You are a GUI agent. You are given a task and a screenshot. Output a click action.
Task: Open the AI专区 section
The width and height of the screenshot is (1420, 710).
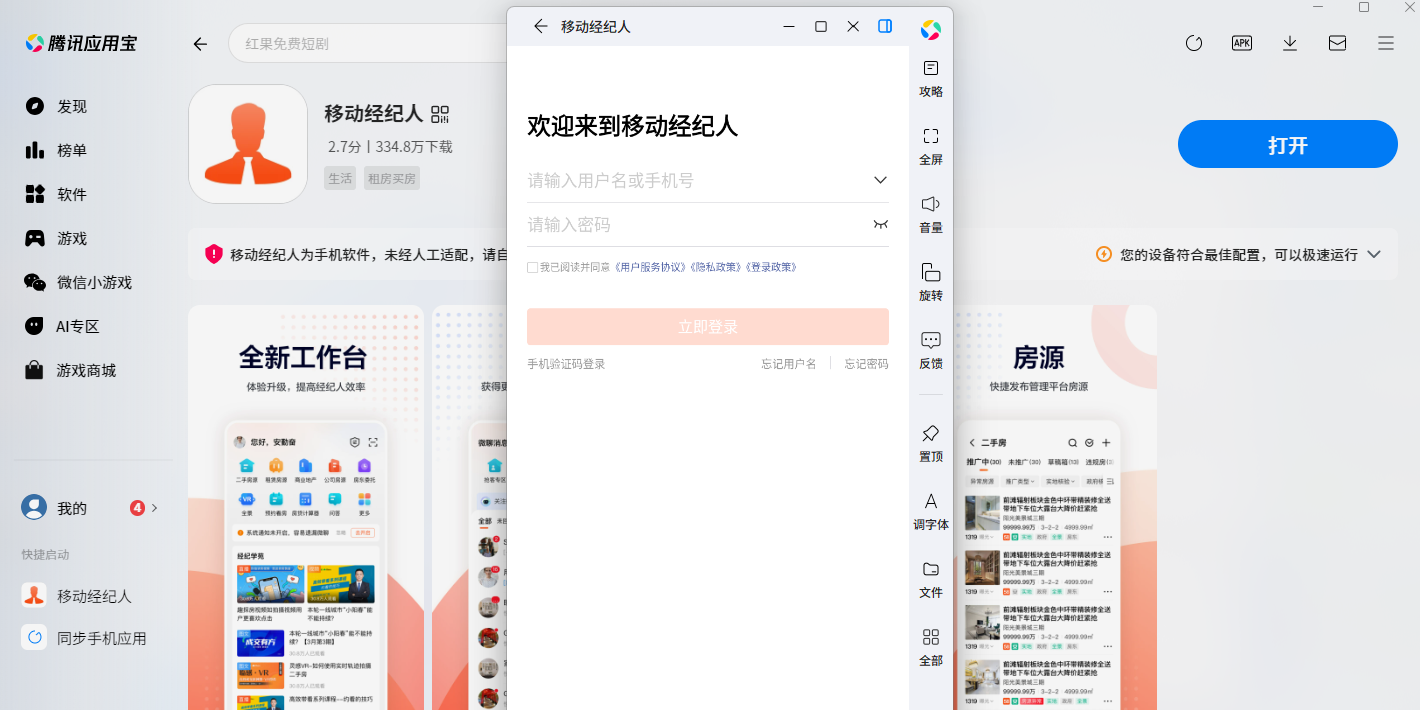62,326
